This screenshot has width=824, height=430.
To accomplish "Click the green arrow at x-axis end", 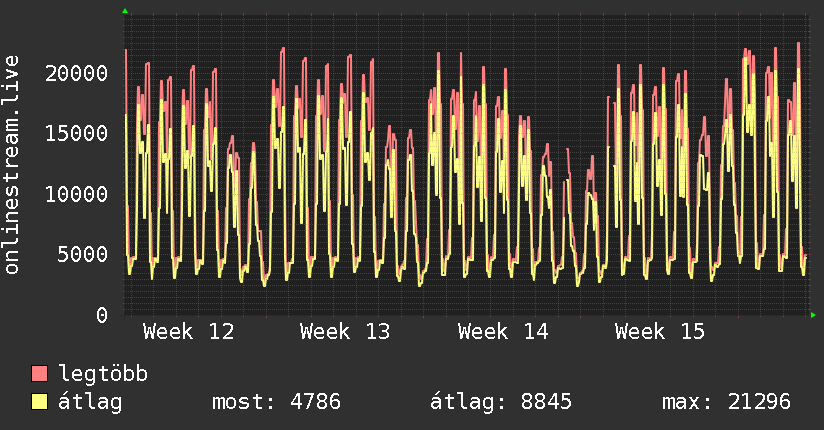I will click(813, 315).
